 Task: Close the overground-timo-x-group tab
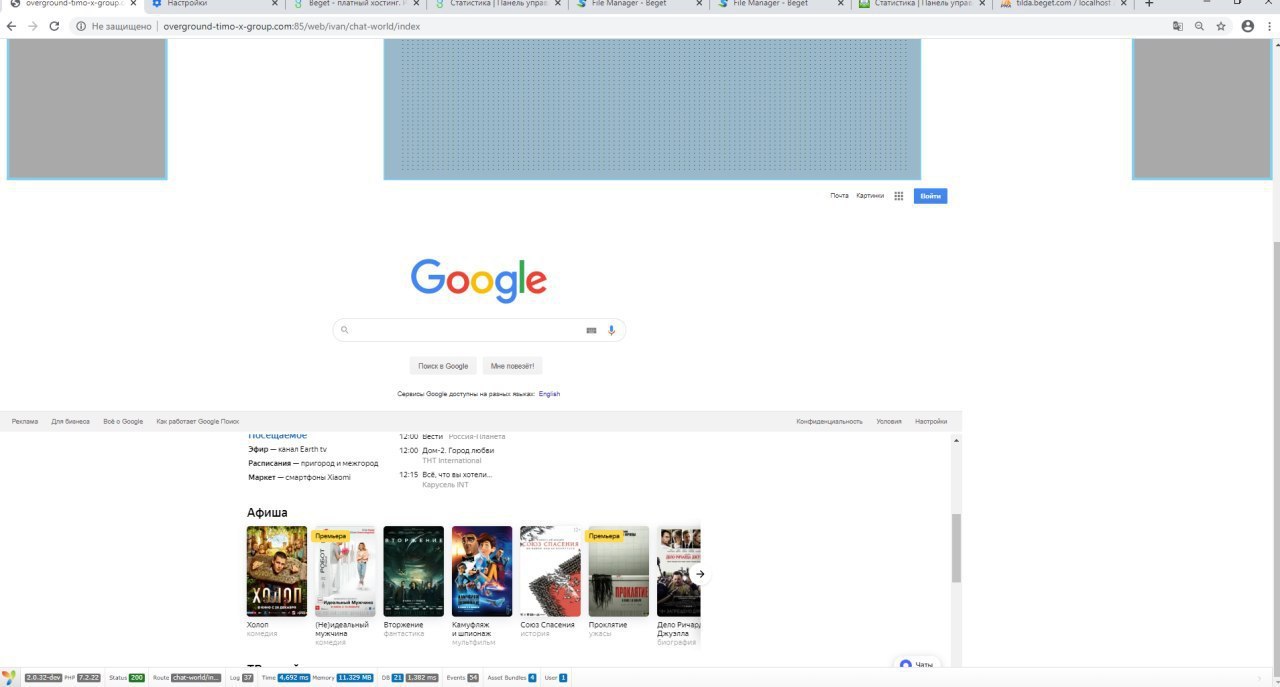[x=134, y=4]
